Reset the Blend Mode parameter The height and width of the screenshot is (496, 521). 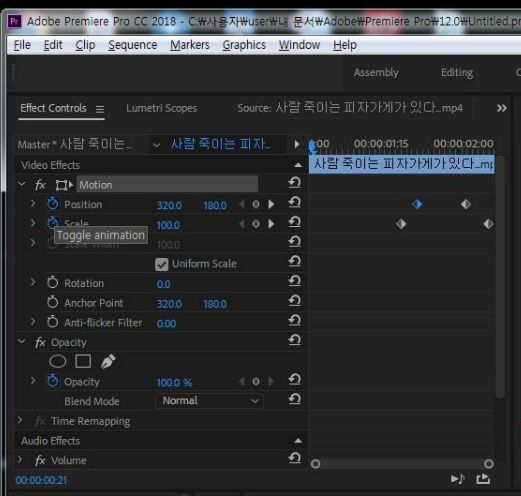click(x=295, y=399)
